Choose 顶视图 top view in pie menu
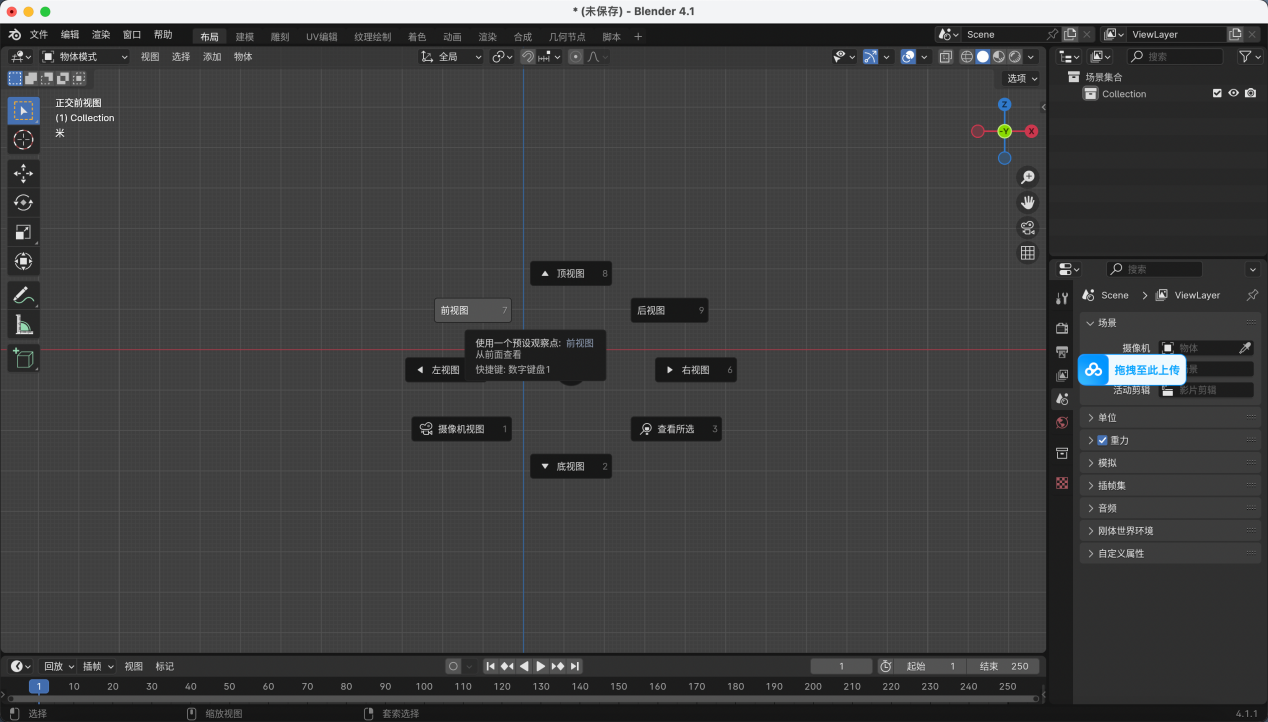Image resolution: width=1268 pixels, height=722 pixels. 571,273
